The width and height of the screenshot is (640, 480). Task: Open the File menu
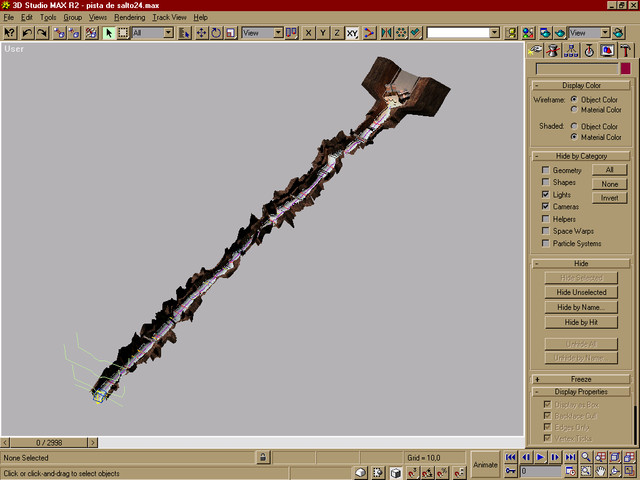(x=9, y=18)
